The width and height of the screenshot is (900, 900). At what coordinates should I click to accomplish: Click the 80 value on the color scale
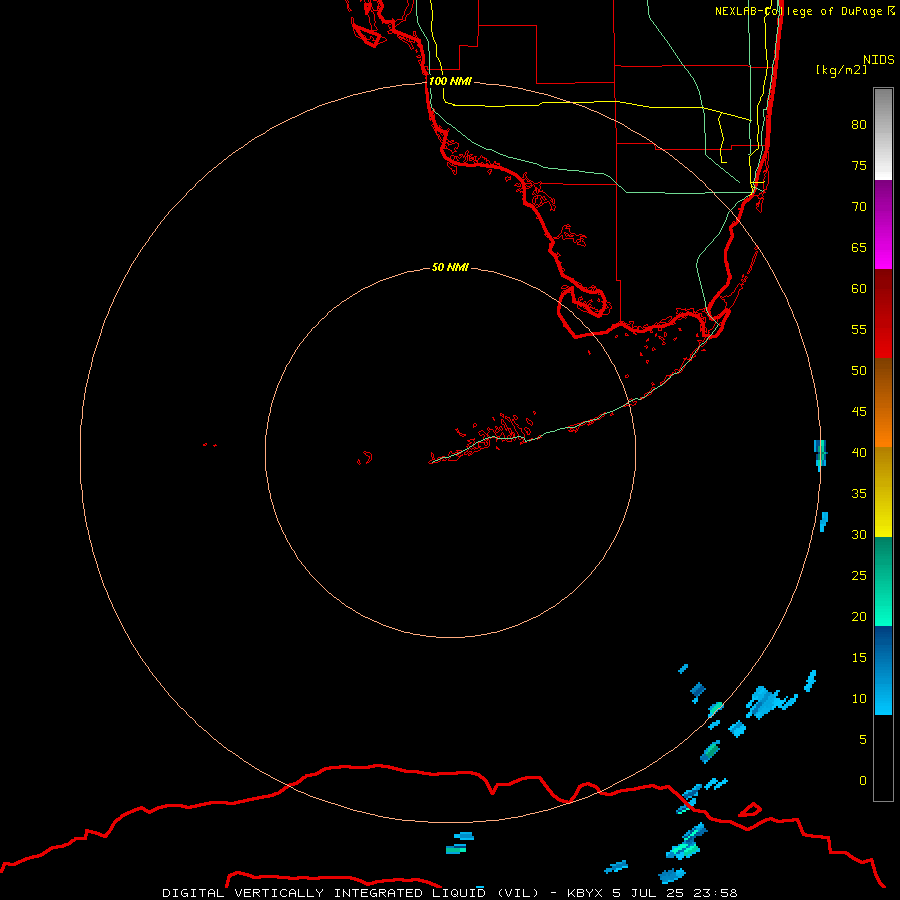(859, 125)
